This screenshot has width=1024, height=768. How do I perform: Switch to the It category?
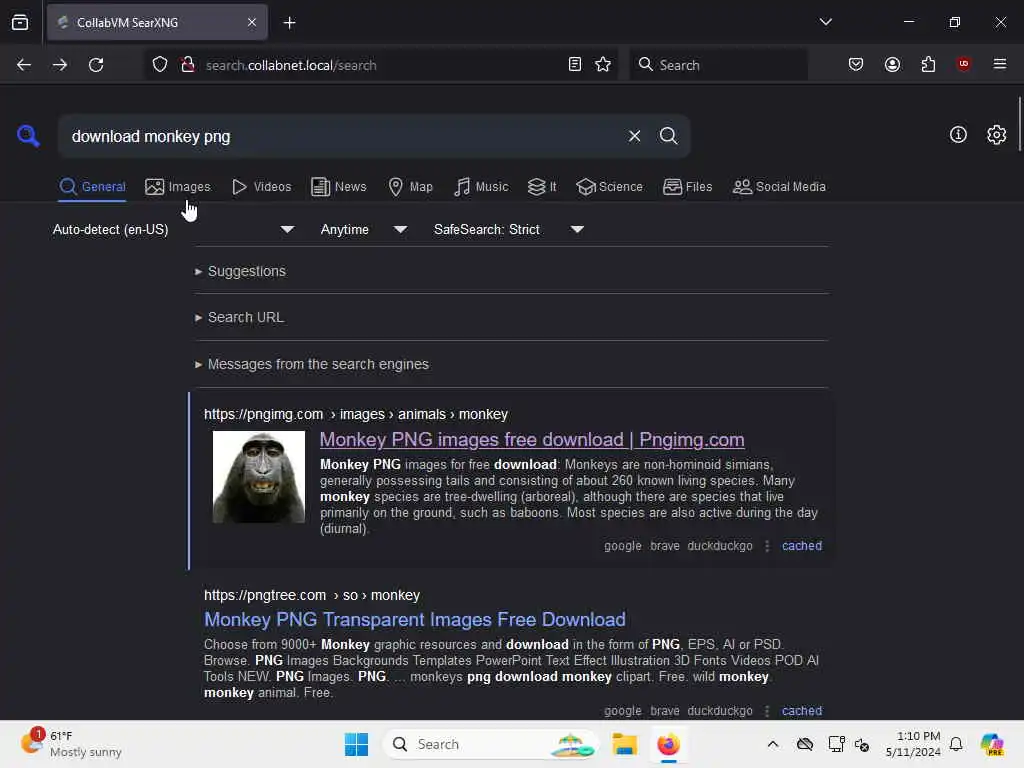pos(541,187)
